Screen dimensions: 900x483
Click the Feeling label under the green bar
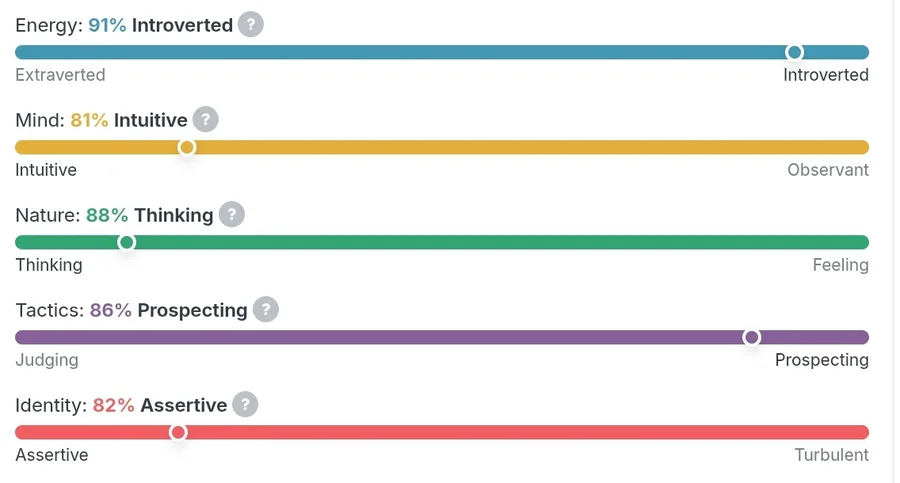[840, 265]
